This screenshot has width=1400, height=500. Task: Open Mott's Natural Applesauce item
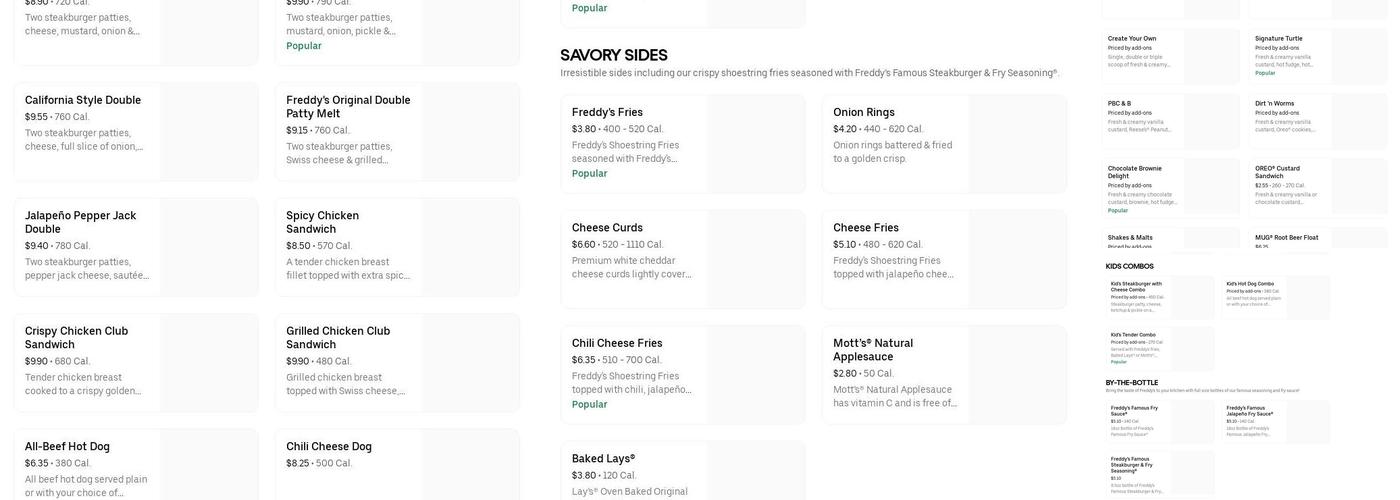click(873, 350)
